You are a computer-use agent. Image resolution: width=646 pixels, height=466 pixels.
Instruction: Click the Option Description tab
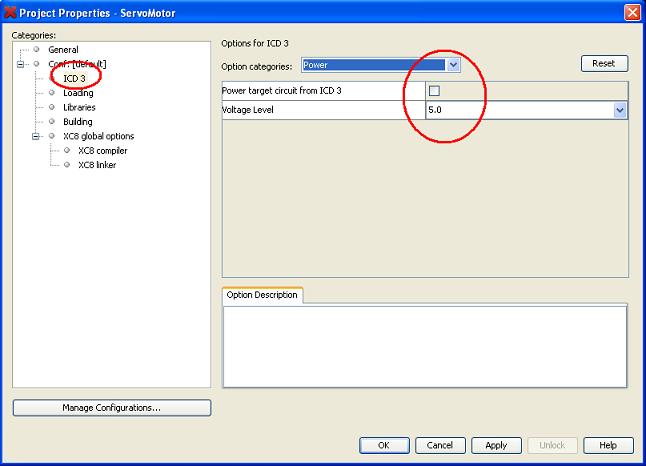pyautogui.click(x=262, y=295)
